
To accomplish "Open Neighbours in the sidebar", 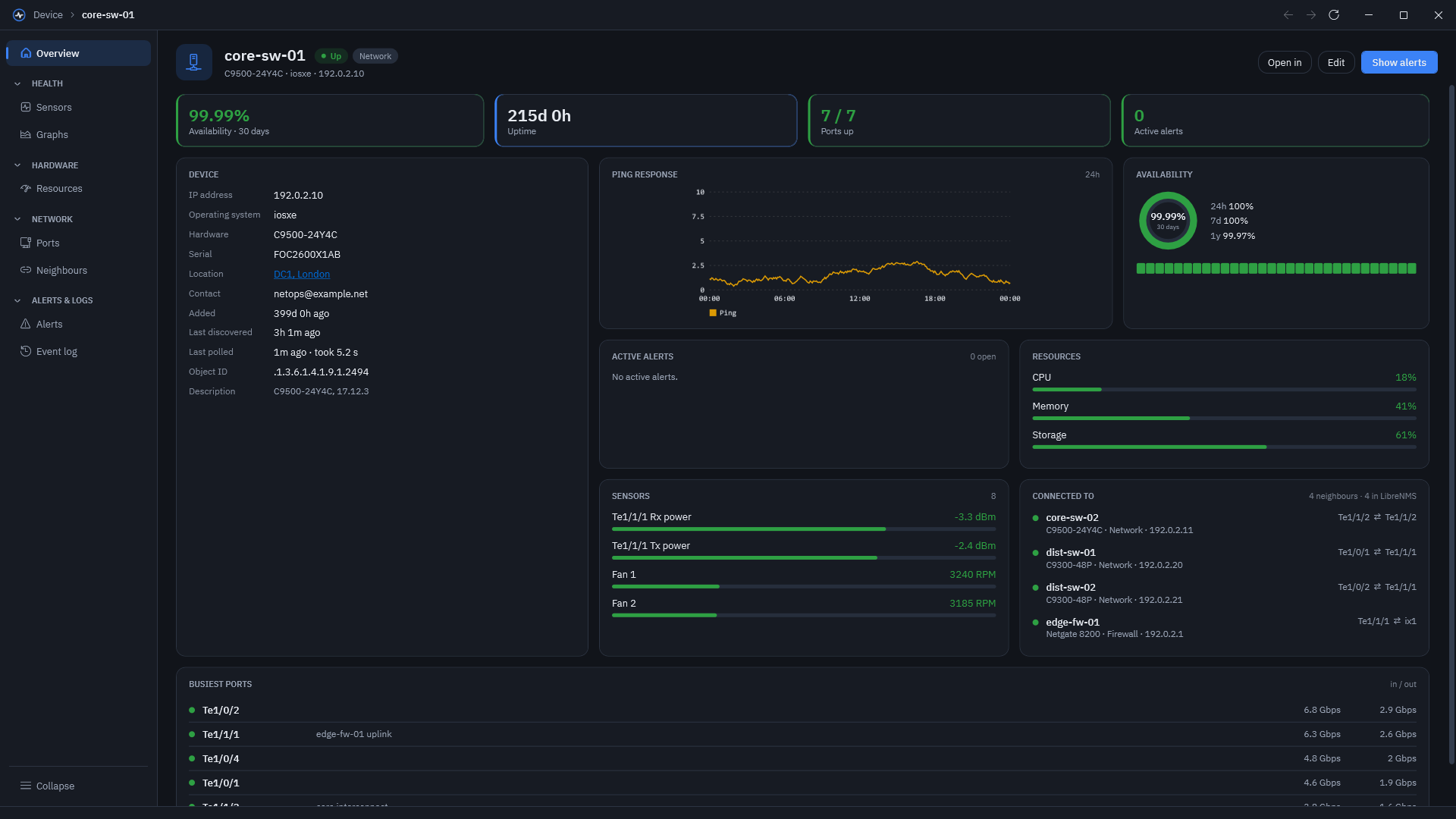I will (79, 270).
